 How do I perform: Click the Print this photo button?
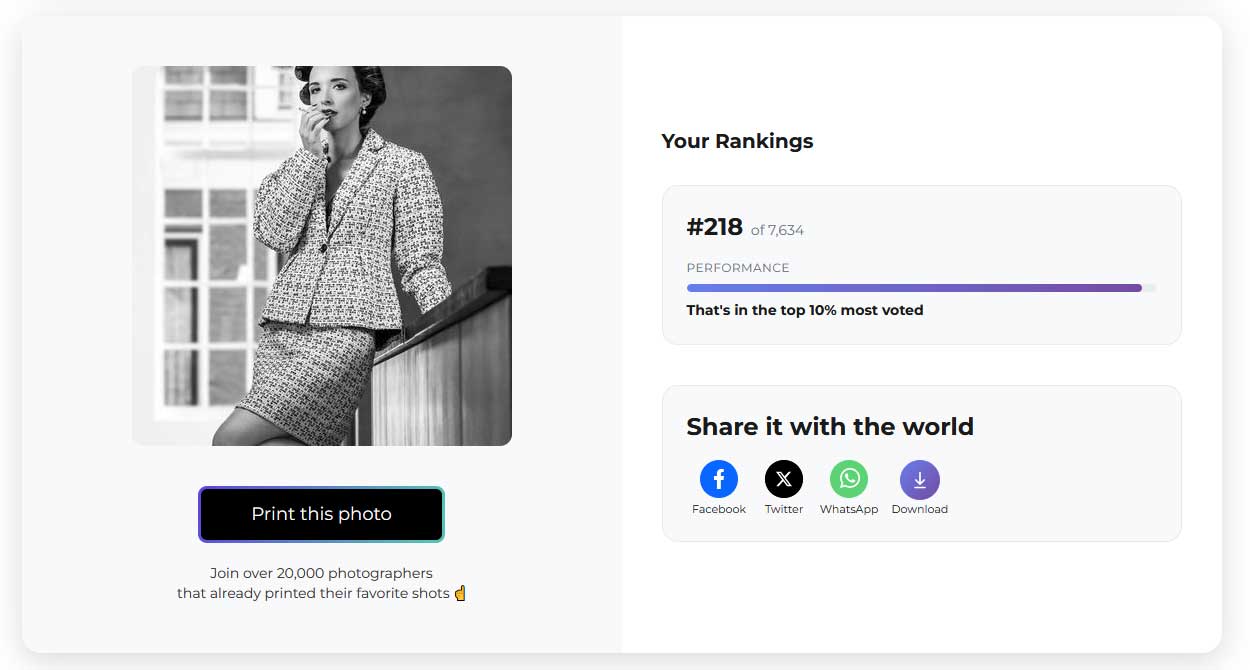(321, 514)
